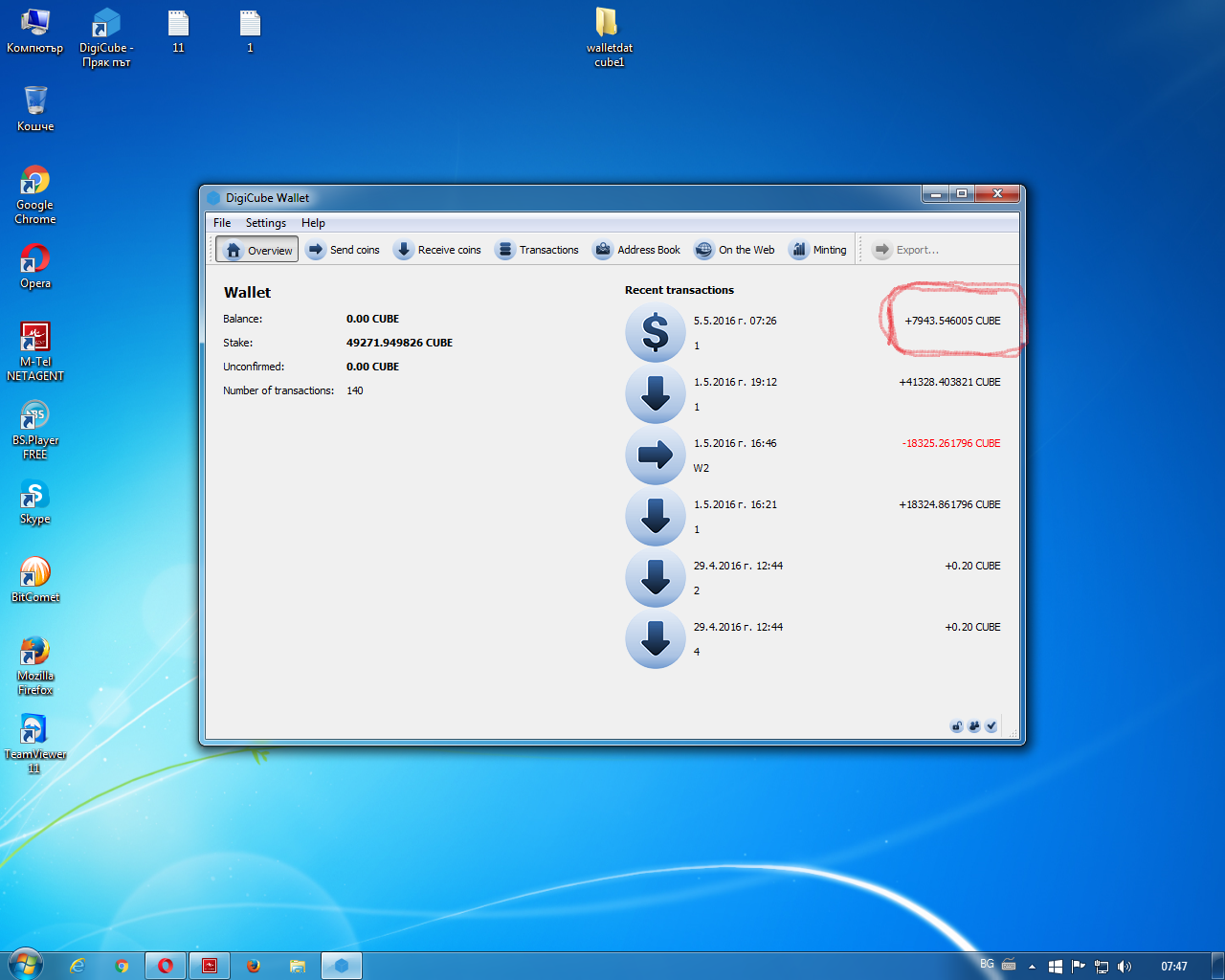
Task: Click the On the Web toolbar button
Action: (734, 250)
